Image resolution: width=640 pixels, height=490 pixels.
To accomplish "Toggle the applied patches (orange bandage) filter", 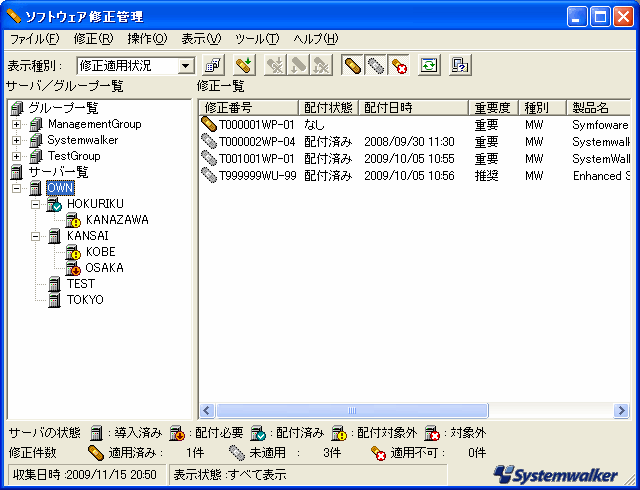I will pos(353,65).
